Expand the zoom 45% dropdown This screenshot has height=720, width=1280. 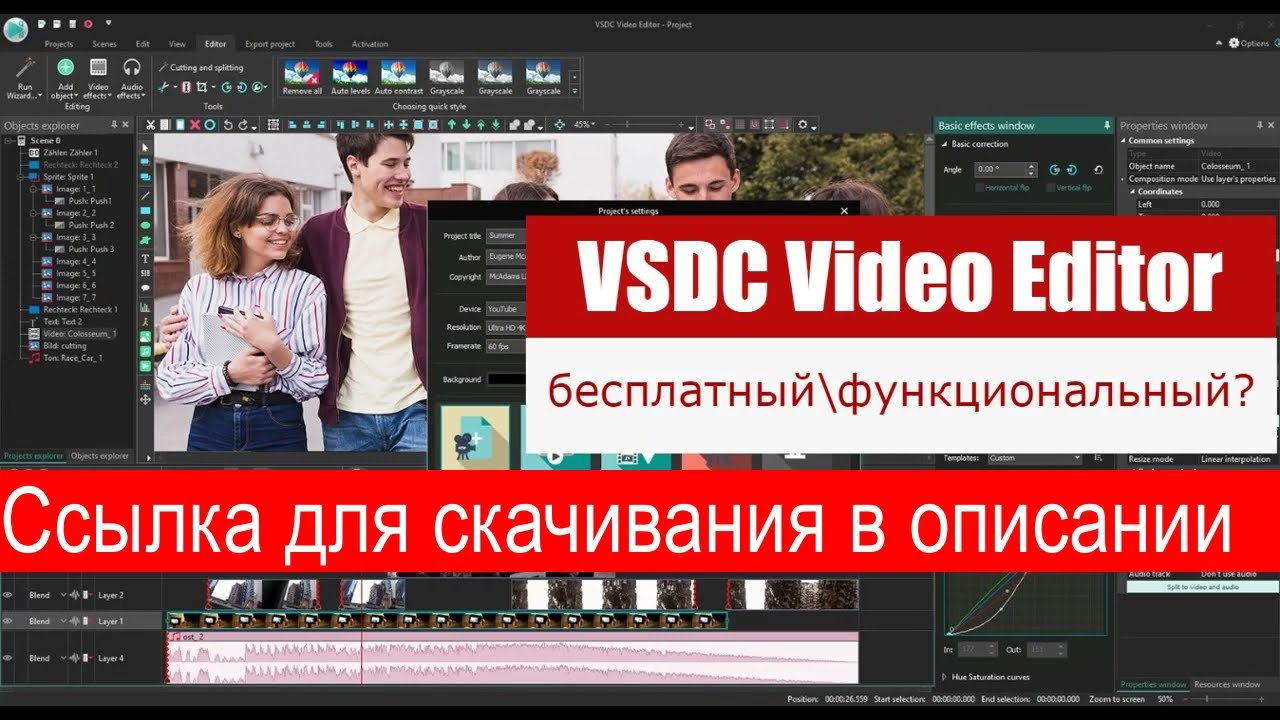click(x=594, y=125)
